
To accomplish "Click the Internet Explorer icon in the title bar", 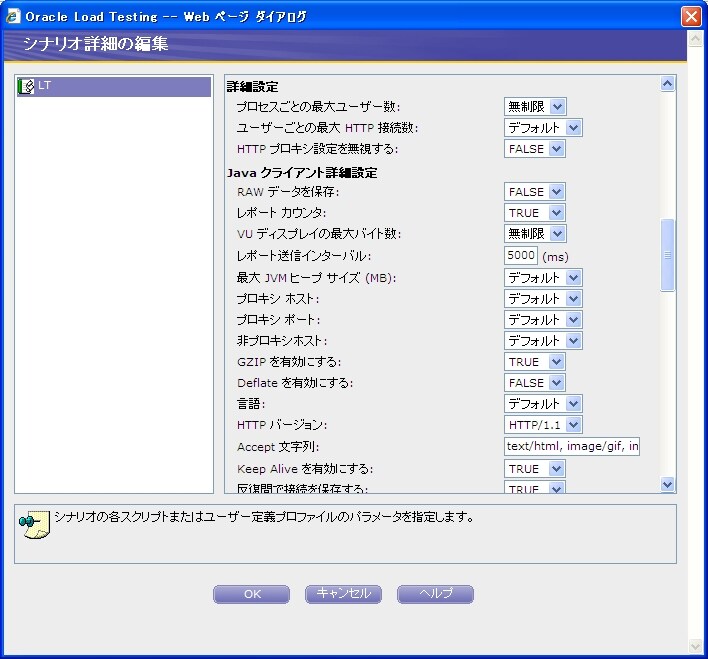I will [13, 16].
